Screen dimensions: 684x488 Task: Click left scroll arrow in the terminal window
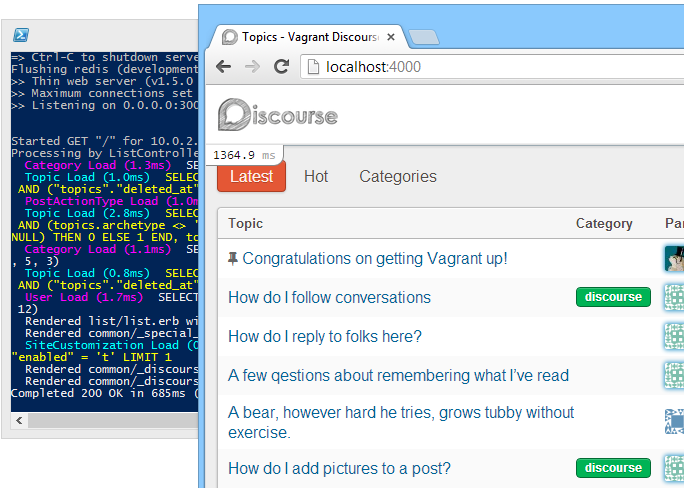(19, 420)
